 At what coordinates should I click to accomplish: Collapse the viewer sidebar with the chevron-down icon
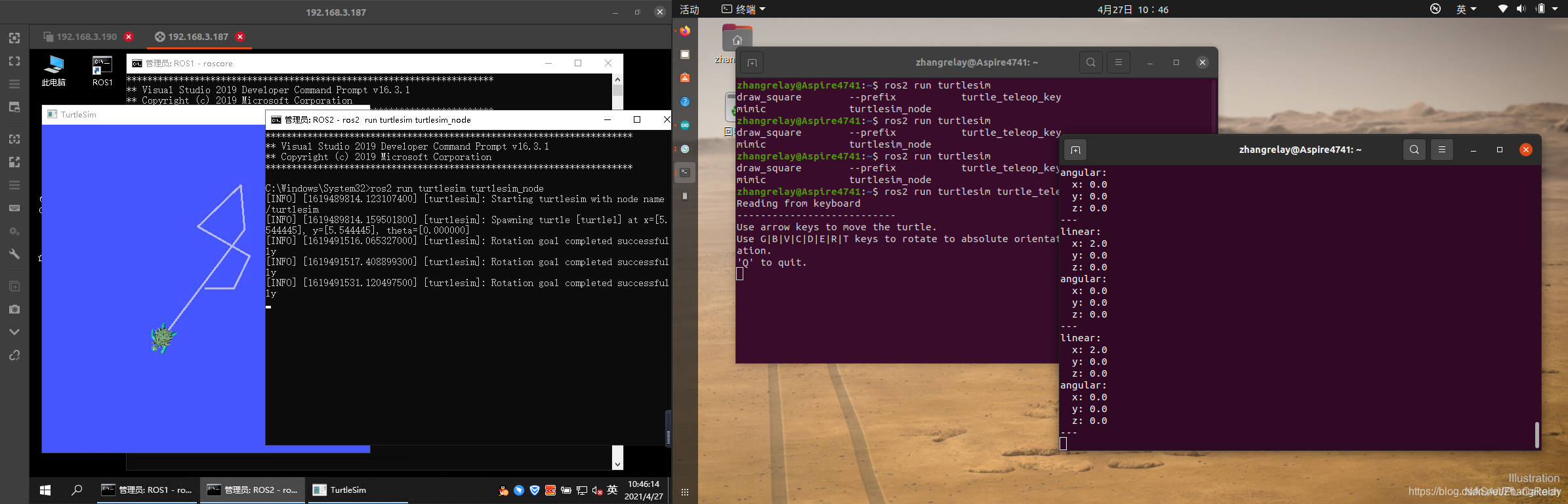pyautogui.click(x=14, y=332)
